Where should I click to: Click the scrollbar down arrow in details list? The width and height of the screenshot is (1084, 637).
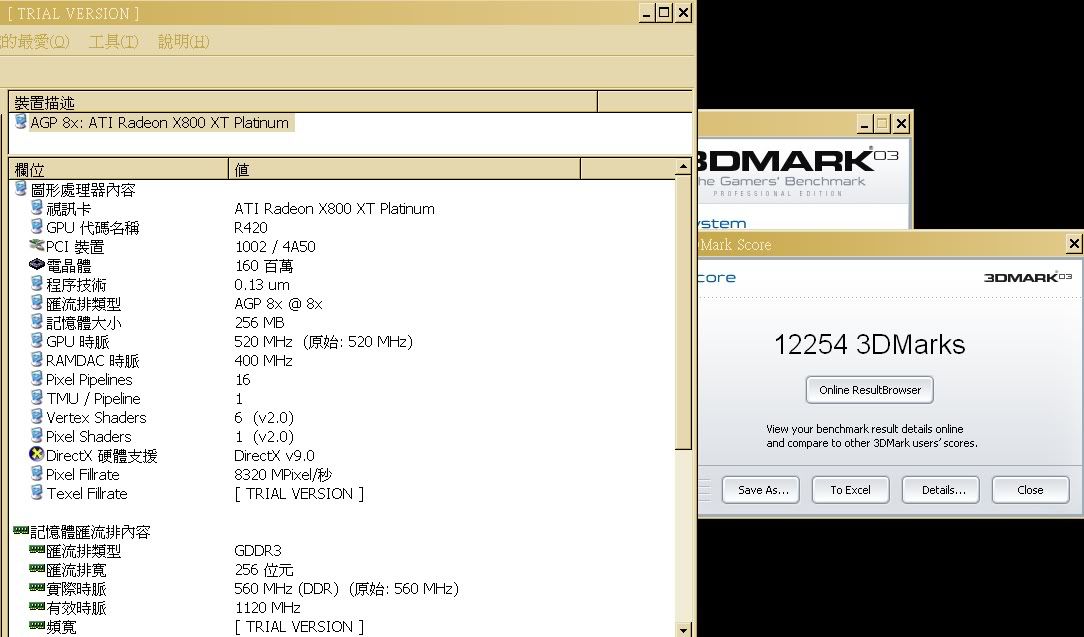[683, 629]
